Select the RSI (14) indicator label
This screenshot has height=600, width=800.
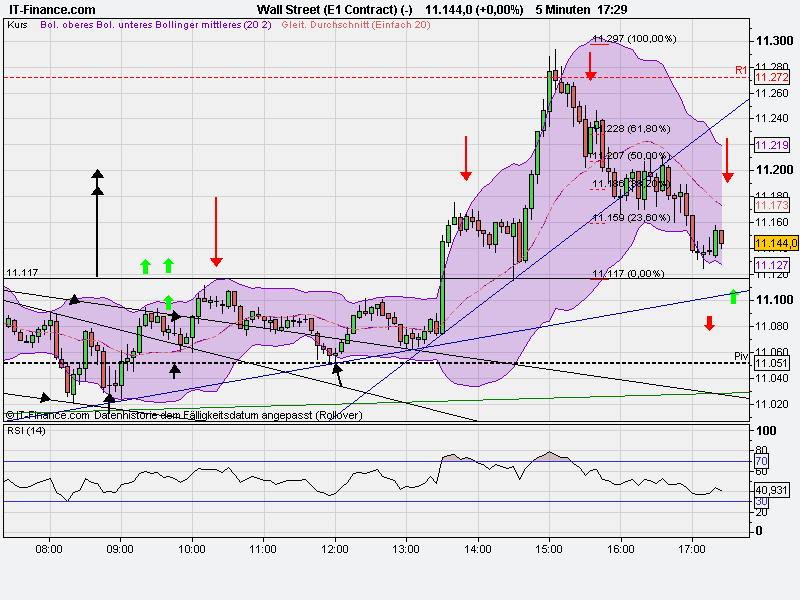(26, 431)
